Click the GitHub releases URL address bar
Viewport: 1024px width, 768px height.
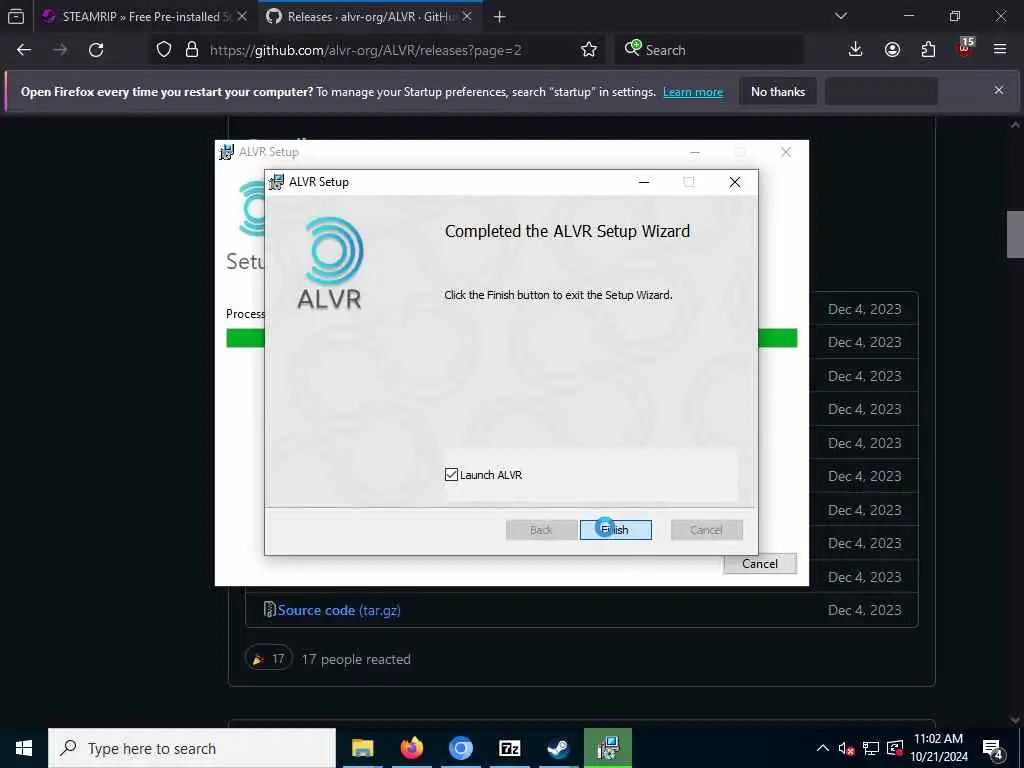coord(366,50)
